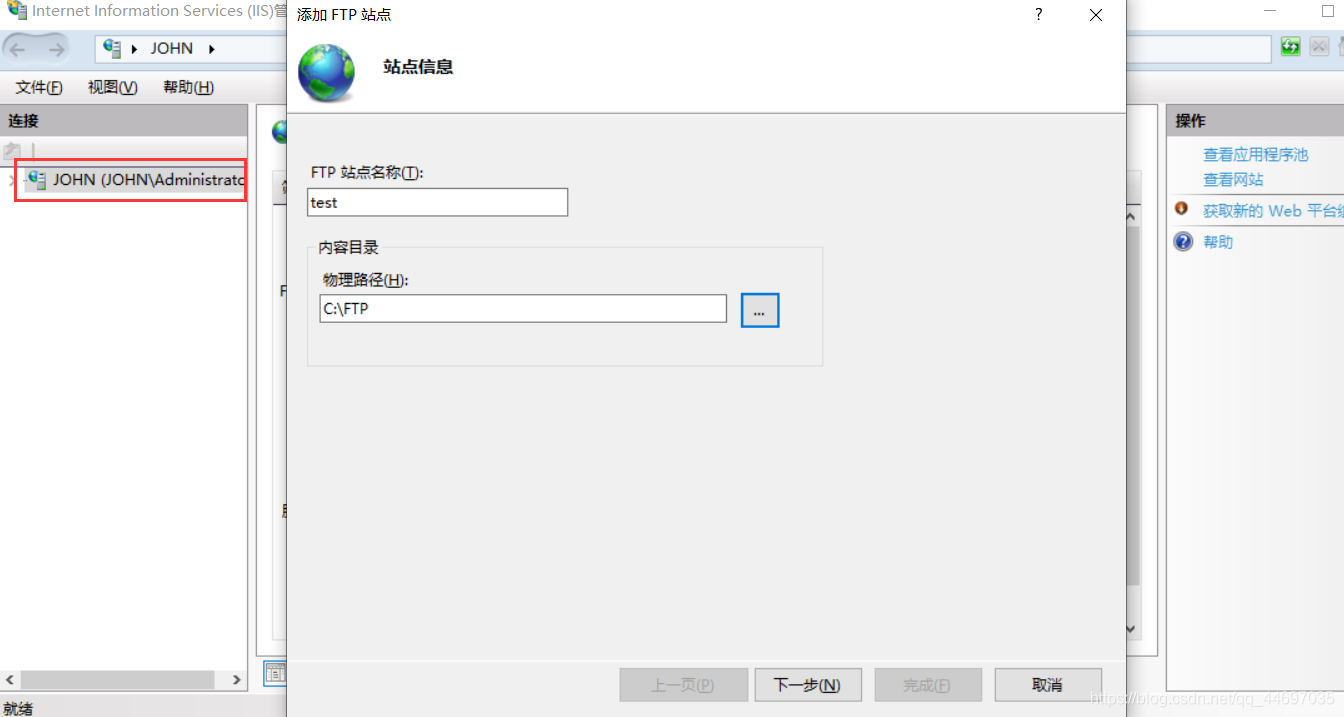Click the IIS Manager title bar app icon
The image size is (1344, 717).
(x=17, y=11)
